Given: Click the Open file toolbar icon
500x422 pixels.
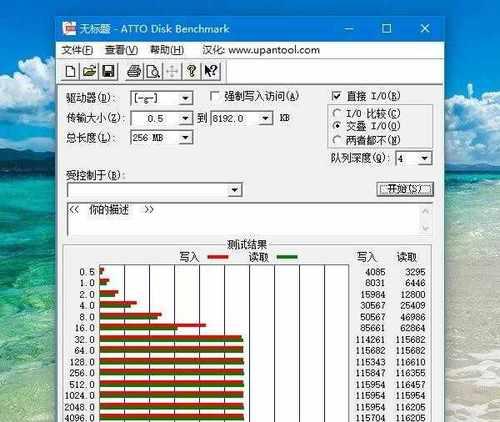Looking at the screenshot, I should [x=89, y=71].
